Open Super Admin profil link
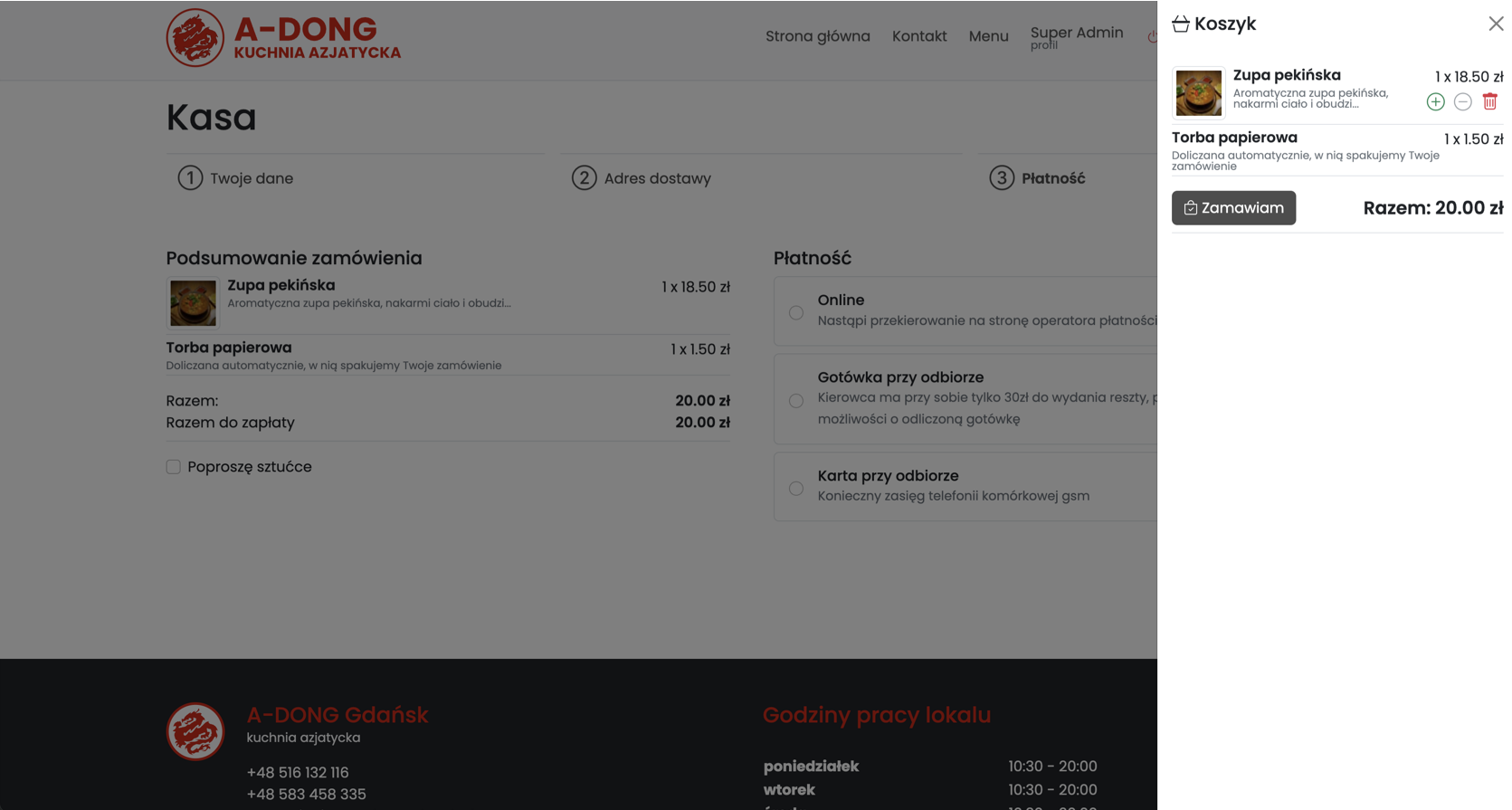 pos(1076,37)
